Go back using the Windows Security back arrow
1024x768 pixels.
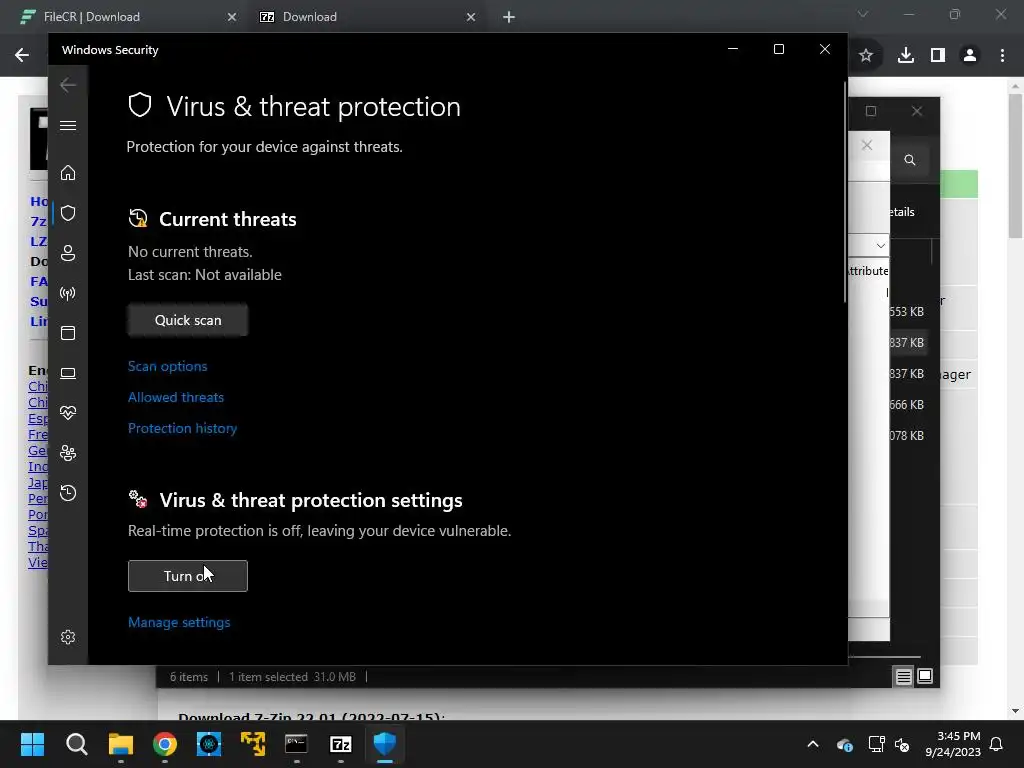(x=68, y=85)
